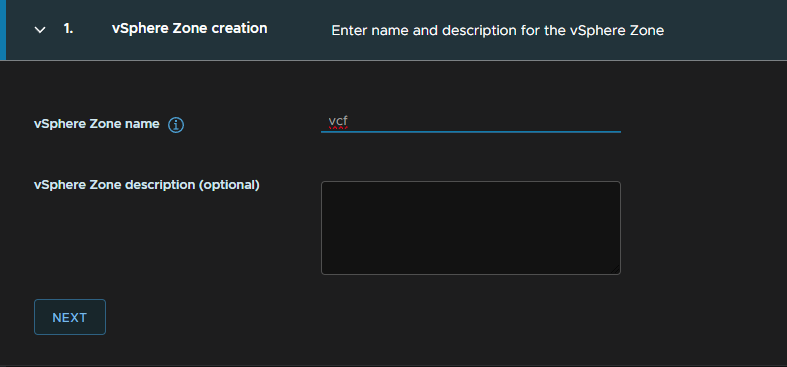Click the step header instruction text about name and description
This screenshot has width=787, height=367.
coord(498,31)
